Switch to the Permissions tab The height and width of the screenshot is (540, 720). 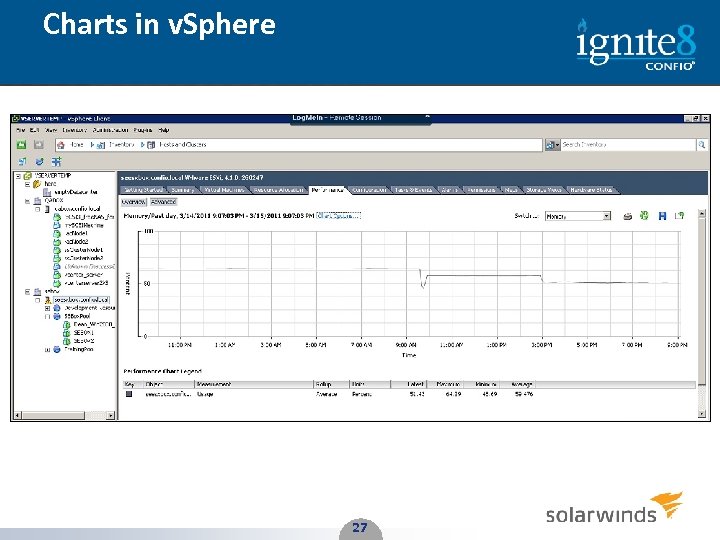point(481,190)
